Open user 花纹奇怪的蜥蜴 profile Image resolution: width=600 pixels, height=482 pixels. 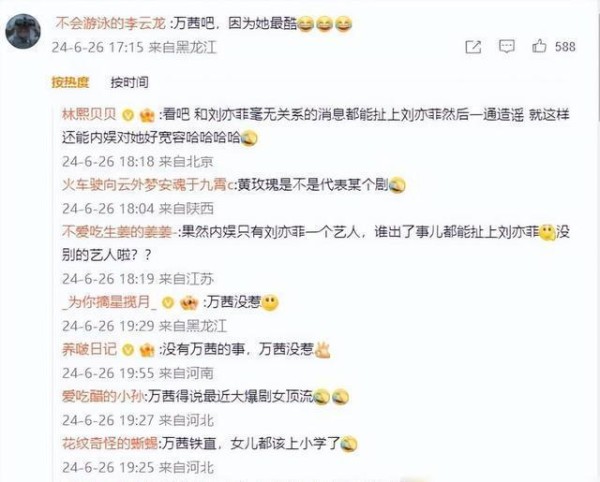pyautogui.click(x=110, y=444)
